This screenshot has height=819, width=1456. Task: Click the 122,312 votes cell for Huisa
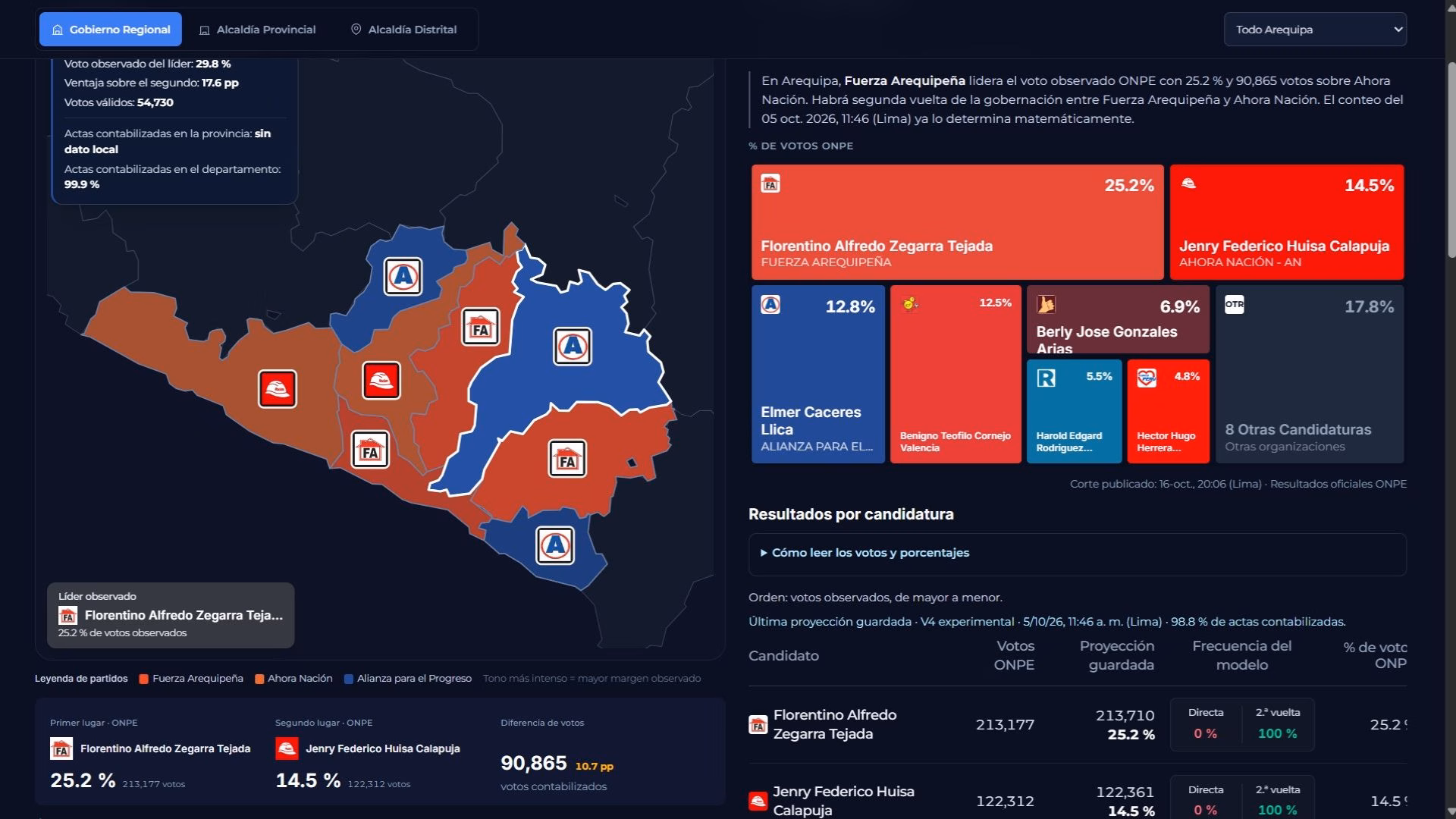pyautogui.click(x=1005, y=802)
